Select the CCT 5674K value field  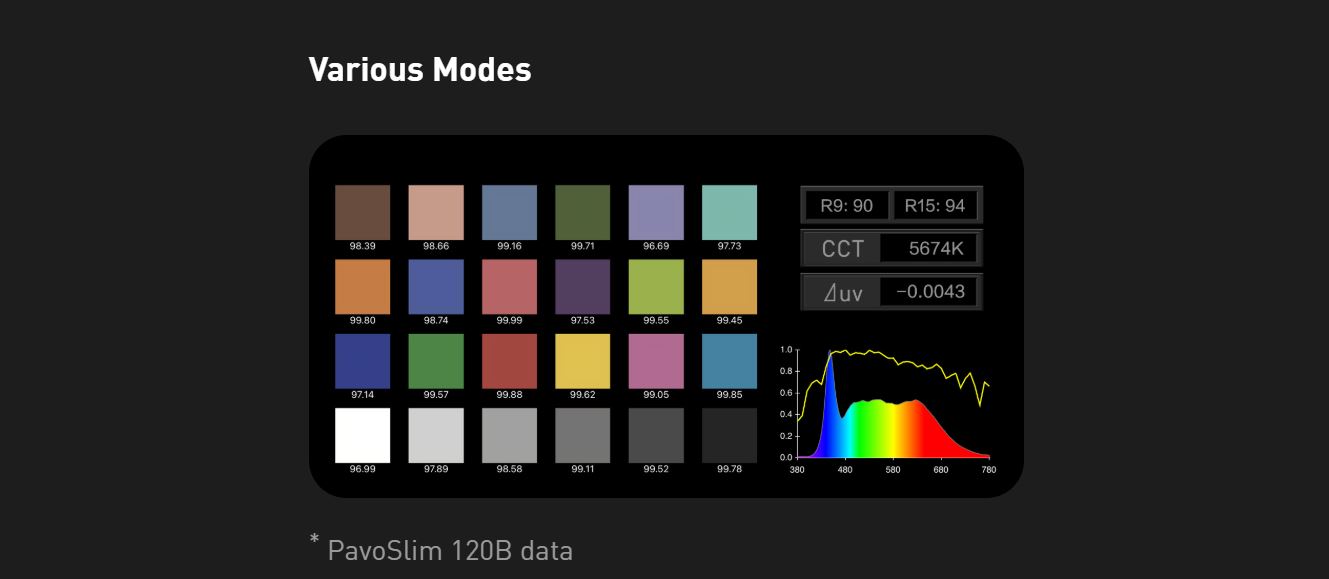click(x=928, y=249)
